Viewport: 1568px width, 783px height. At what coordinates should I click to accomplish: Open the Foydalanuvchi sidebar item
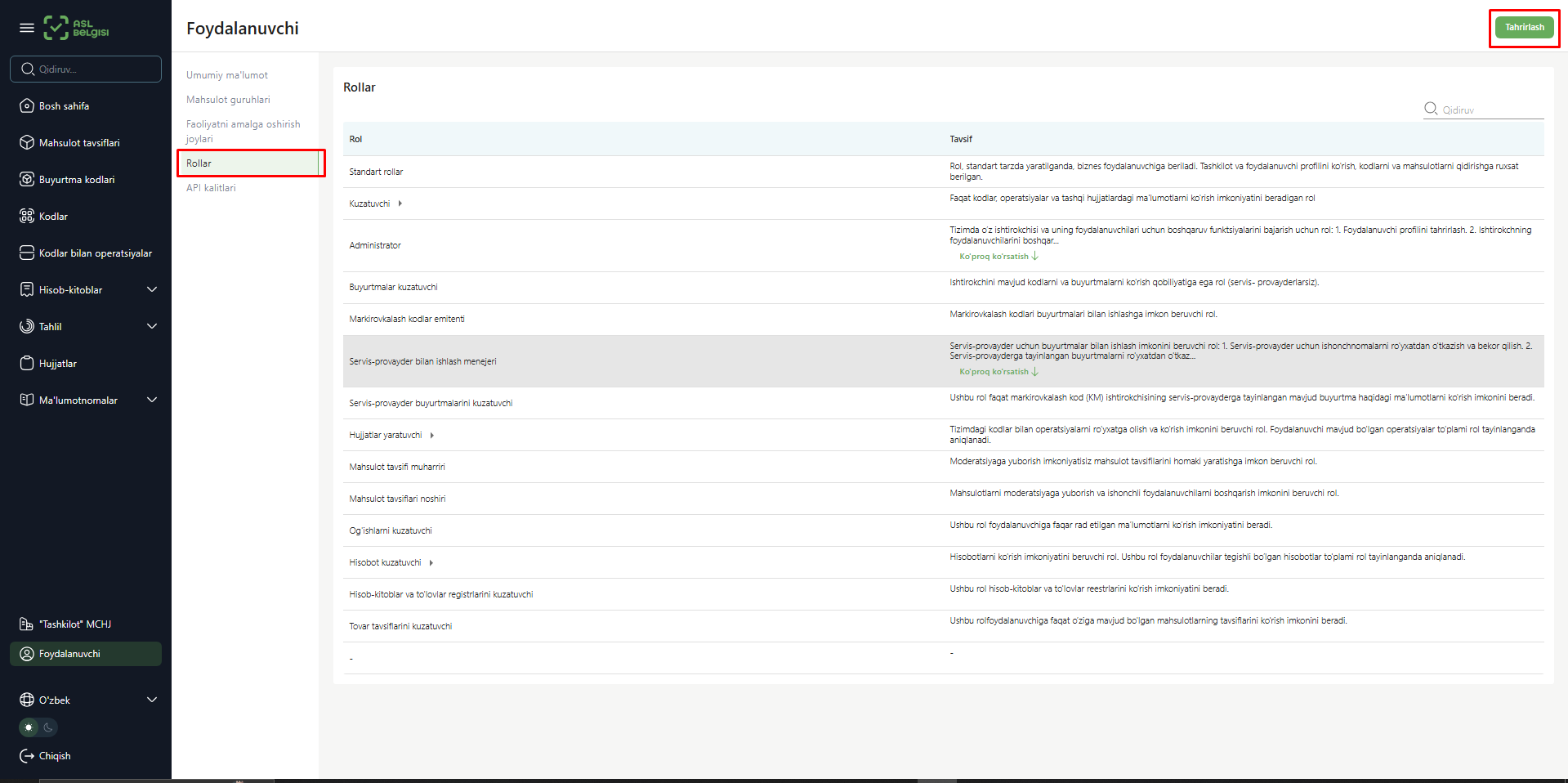[x=86, y=654]
